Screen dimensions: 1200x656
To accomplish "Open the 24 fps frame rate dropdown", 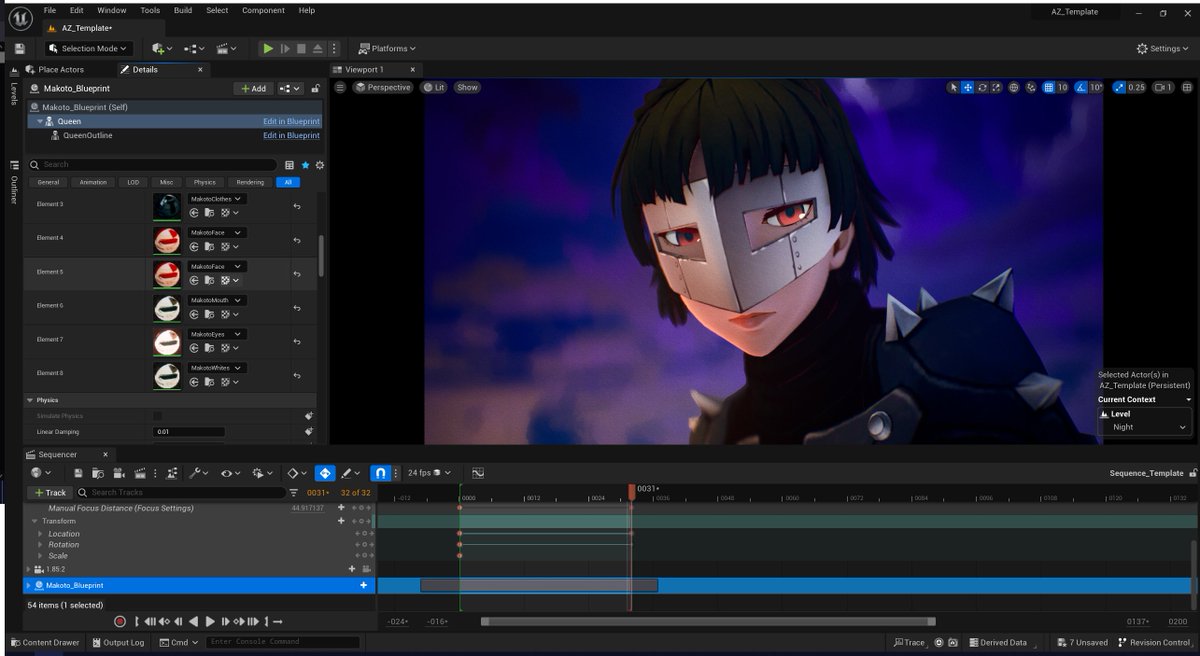I will tap(429, 473).
